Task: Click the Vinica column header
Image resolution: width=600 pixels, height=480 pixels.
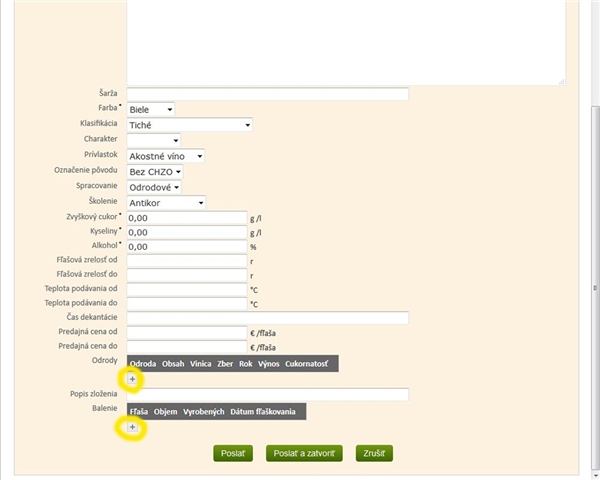Action: point(201,364)
